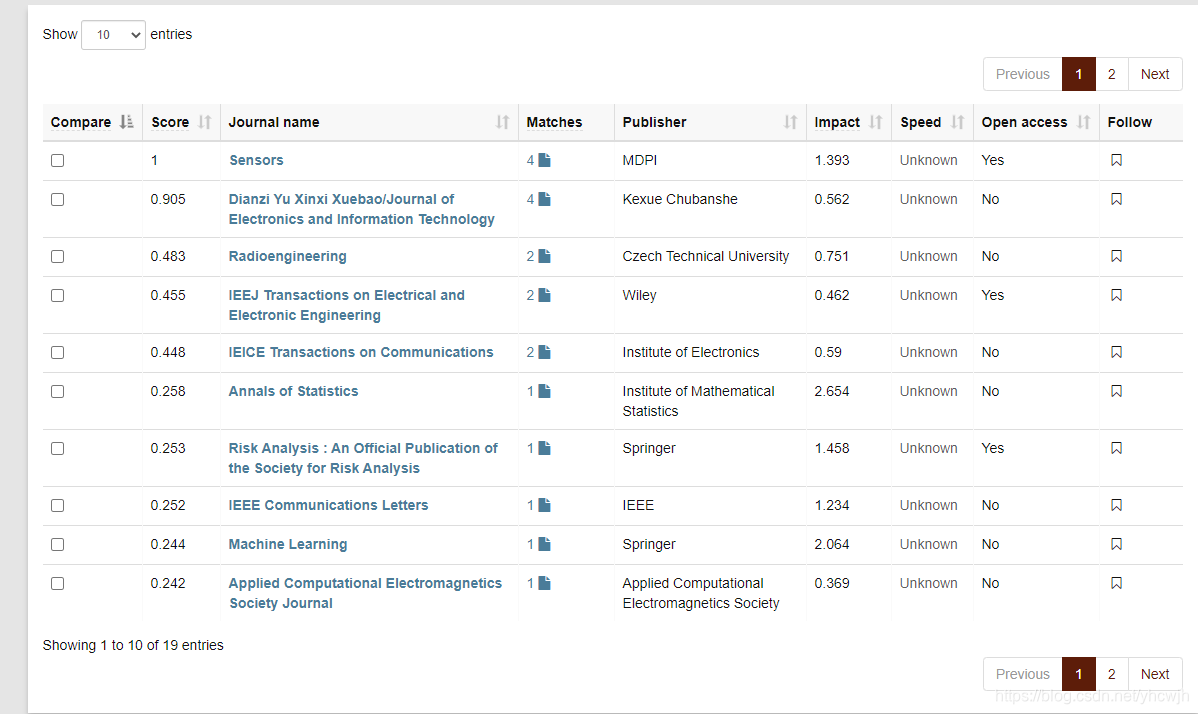Follow Applied Computational Electromagnetics Society Journal

click(x=1116, y=583)
